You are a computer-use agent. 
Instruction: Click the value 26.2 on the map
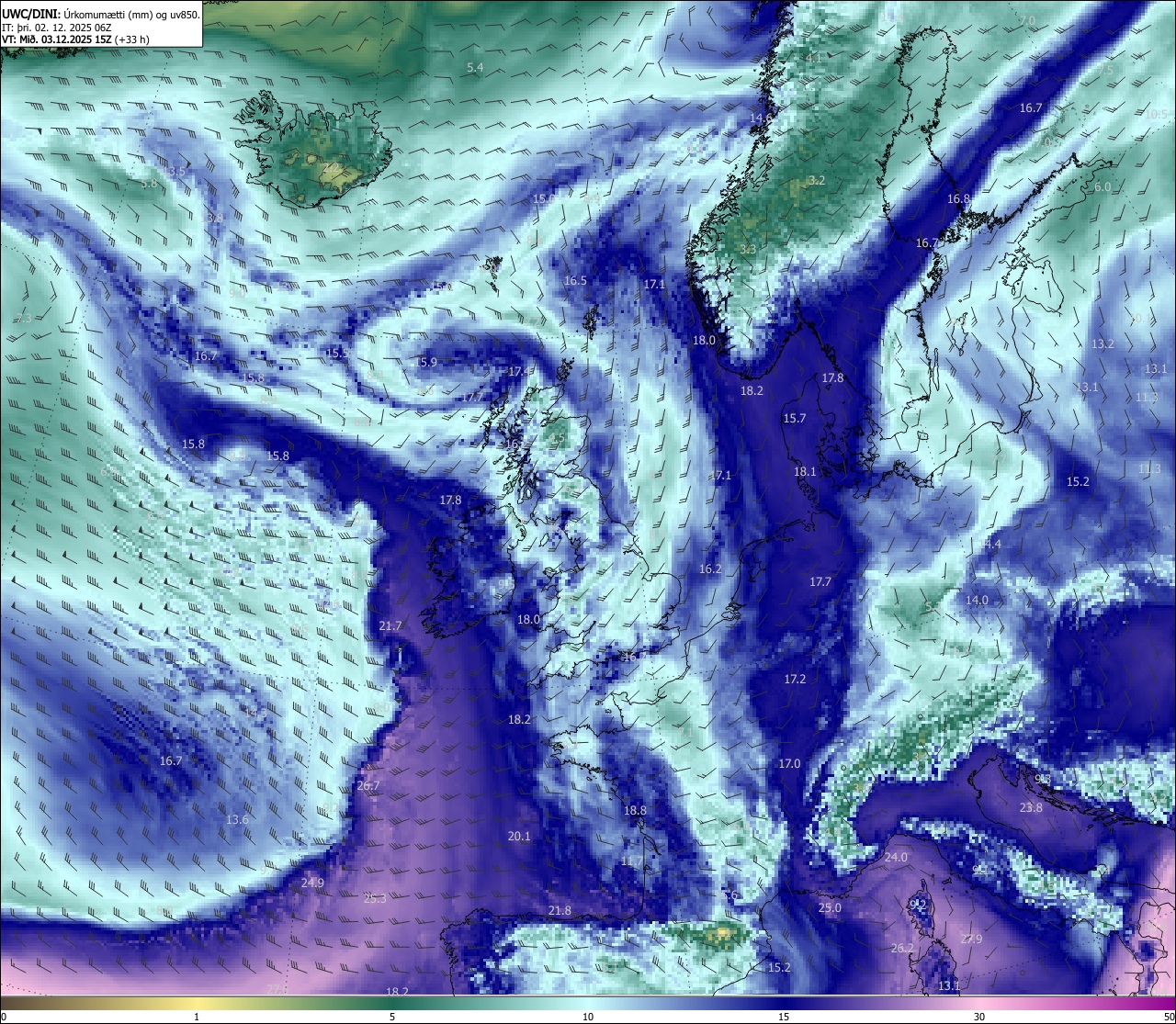click(x=902, y=949)
